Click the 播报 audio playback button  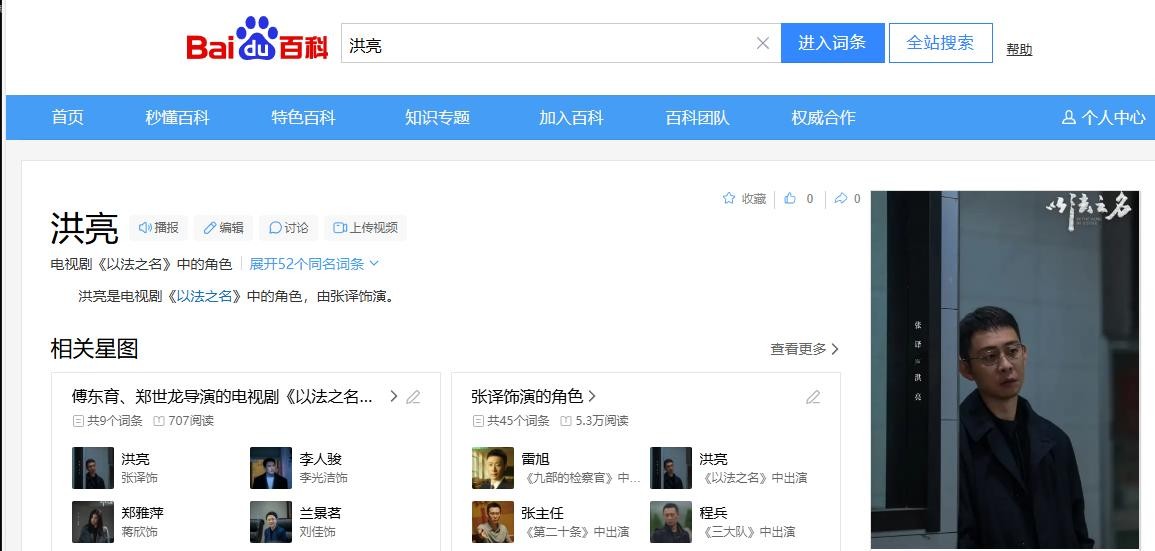[158, 228]
